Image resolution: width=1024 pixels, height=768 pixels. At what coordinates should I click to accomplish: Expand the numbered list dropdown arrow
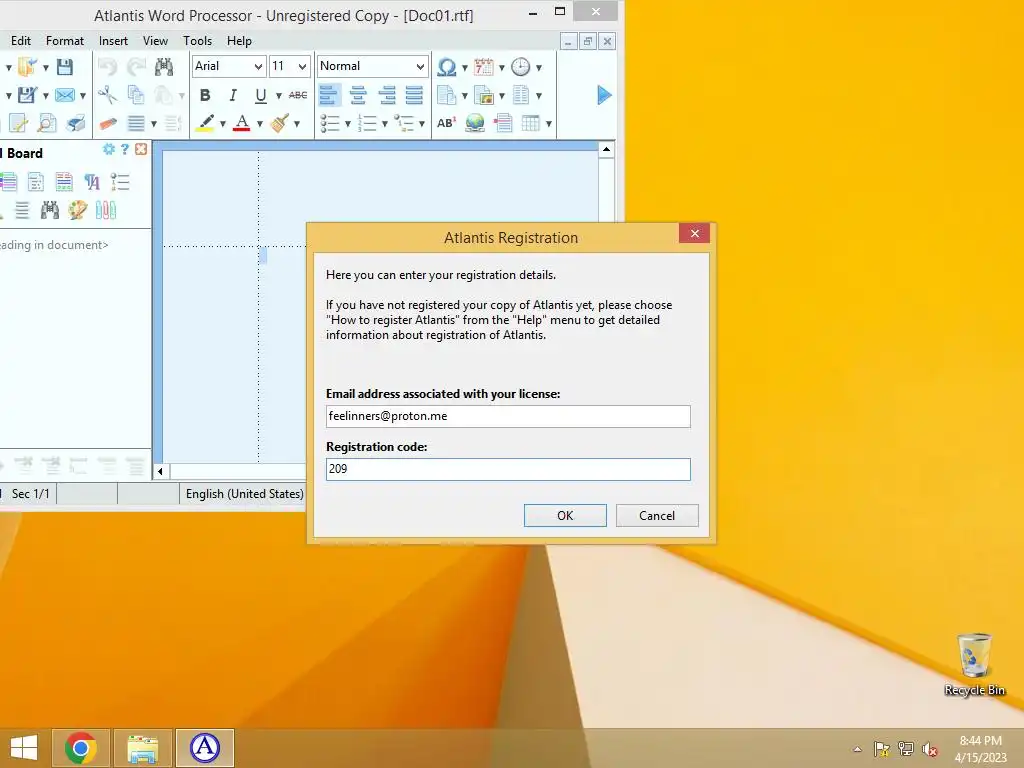tap(385, 123)
